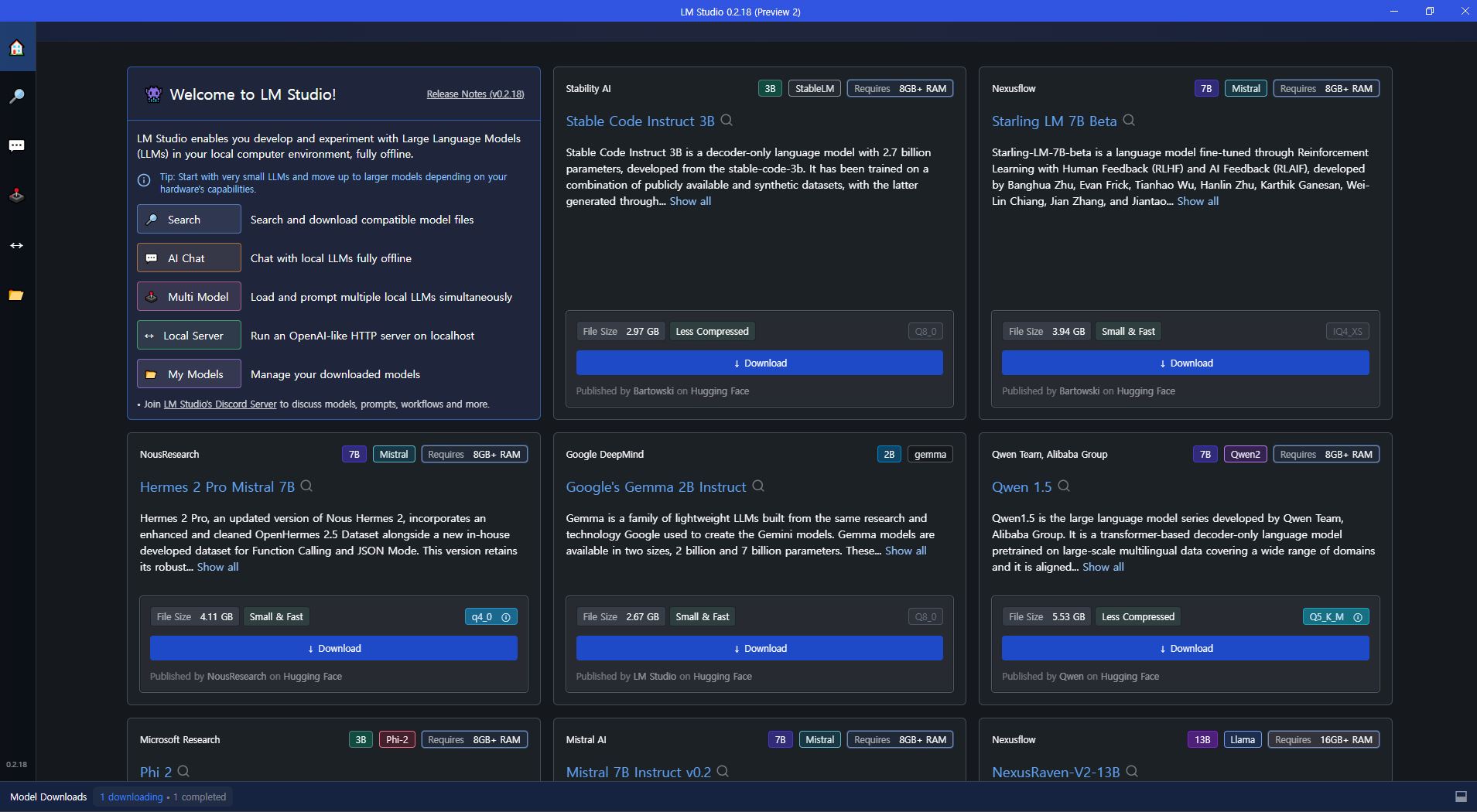This screenshot has height=812, width=1477.
Task: Open the AI Chat sidebar icon
Action: (x=16, y=146)
